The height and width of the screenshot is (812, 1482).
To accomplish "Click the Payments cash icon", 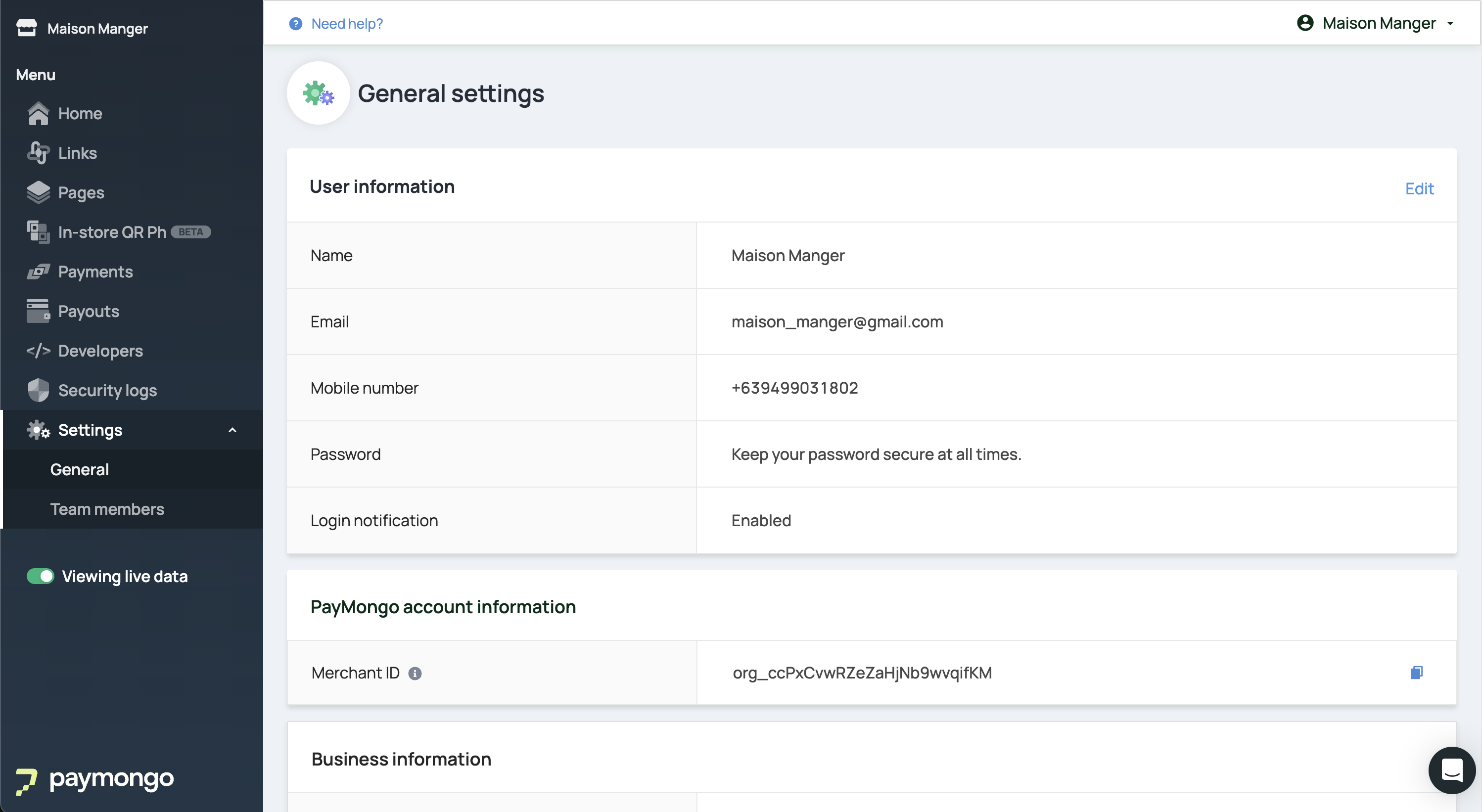I will 38,271.
